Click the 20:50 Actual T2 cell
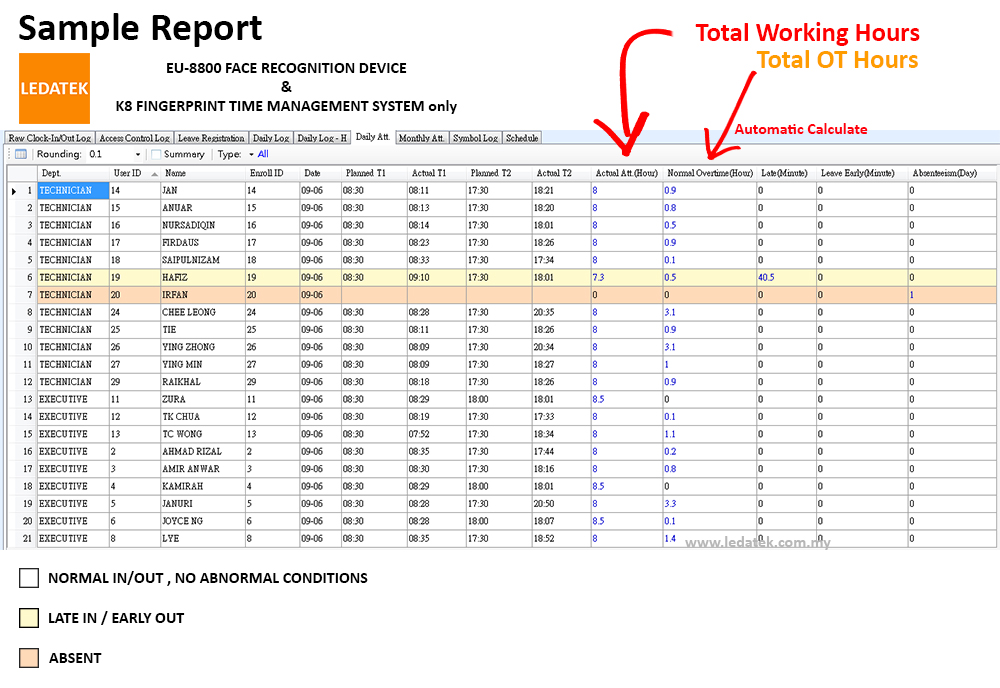This screenshot has height=688, width=1000. click(x=561, y=504)
